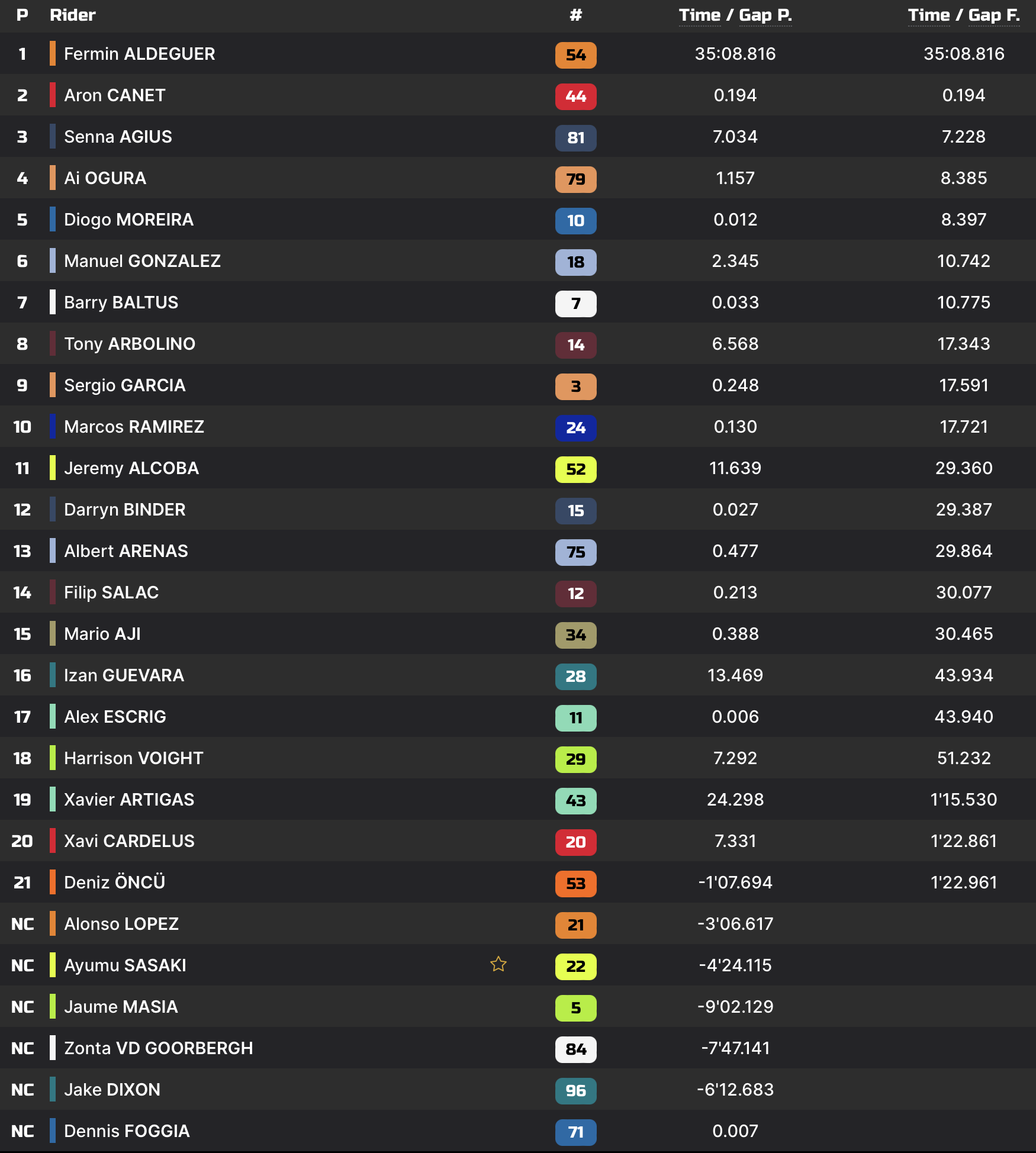The image size is (1036, 1153).
Task: Click the lime color bar beside Harrison VOIGHT
Action: click(x=53, y=758)
